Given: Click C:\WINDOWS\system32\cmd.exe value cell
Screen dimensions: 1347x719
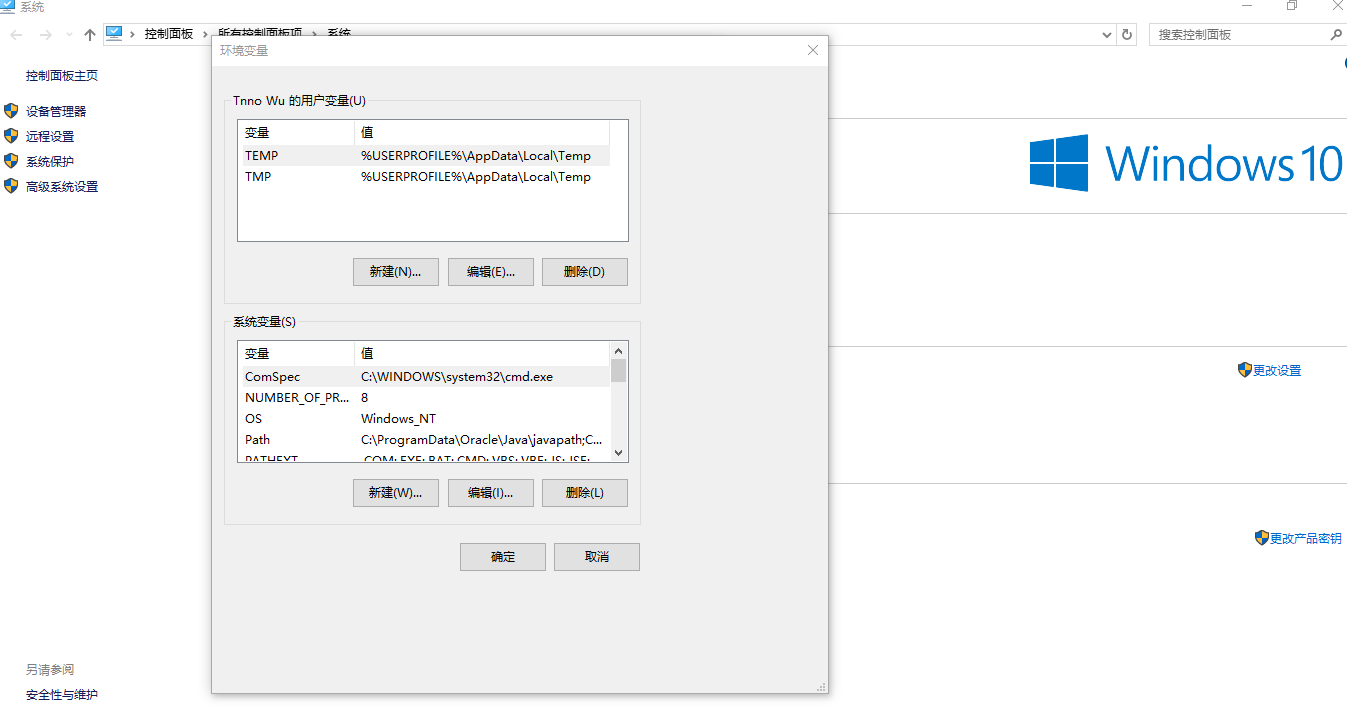Looking at the screenshot, I should (457, 377).
